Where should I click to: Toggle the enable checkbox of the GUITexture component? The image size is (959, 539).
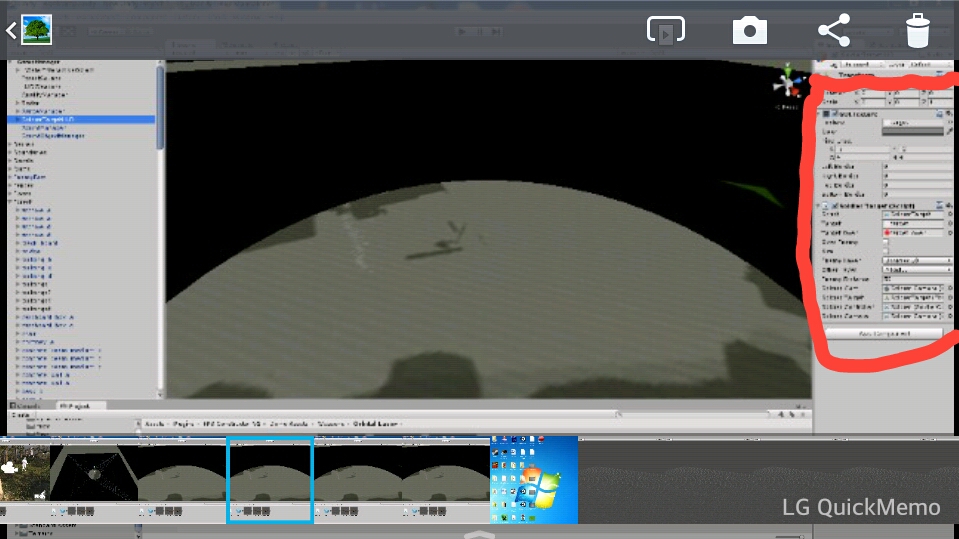point(835,114)
